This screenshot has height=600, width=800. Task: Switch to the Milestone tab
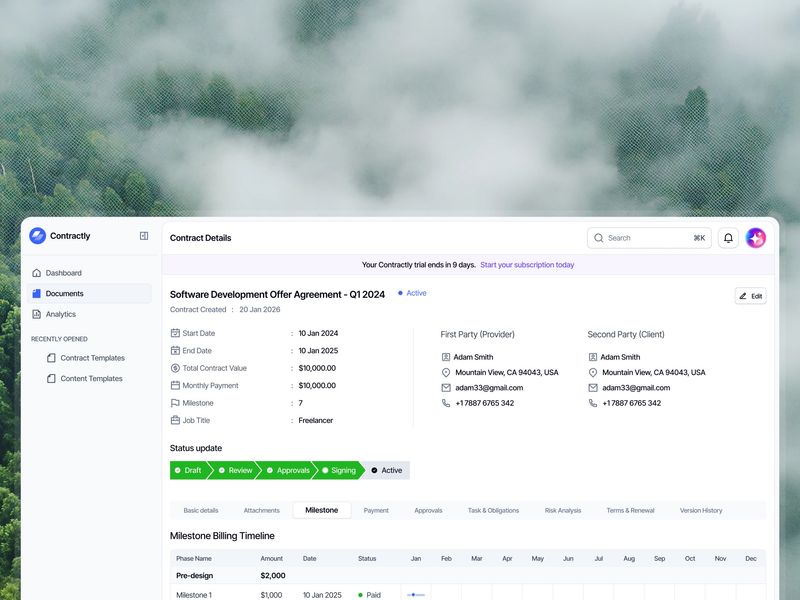tap(321, 510)
